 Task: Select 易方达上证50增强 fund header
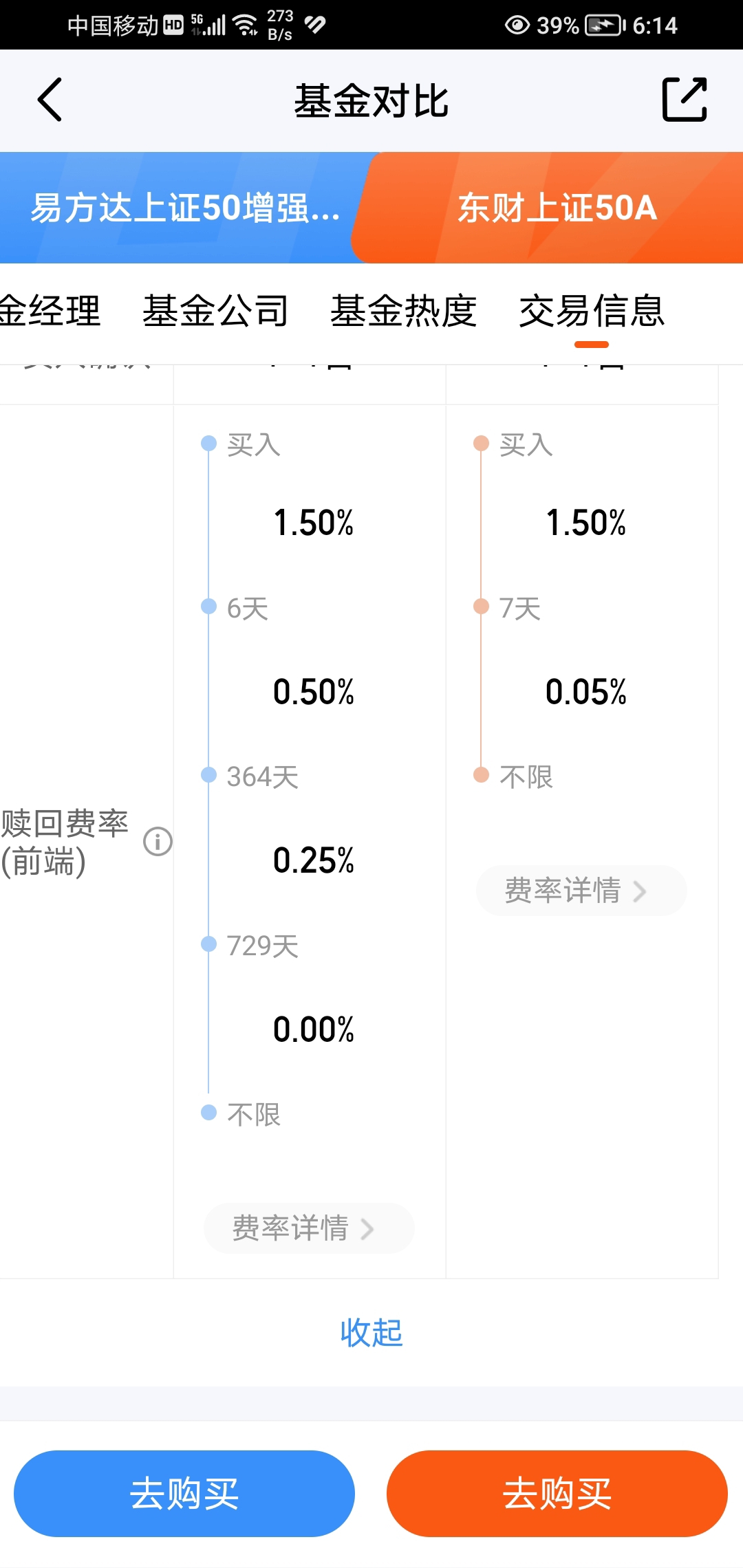click(x=184, y=208)
